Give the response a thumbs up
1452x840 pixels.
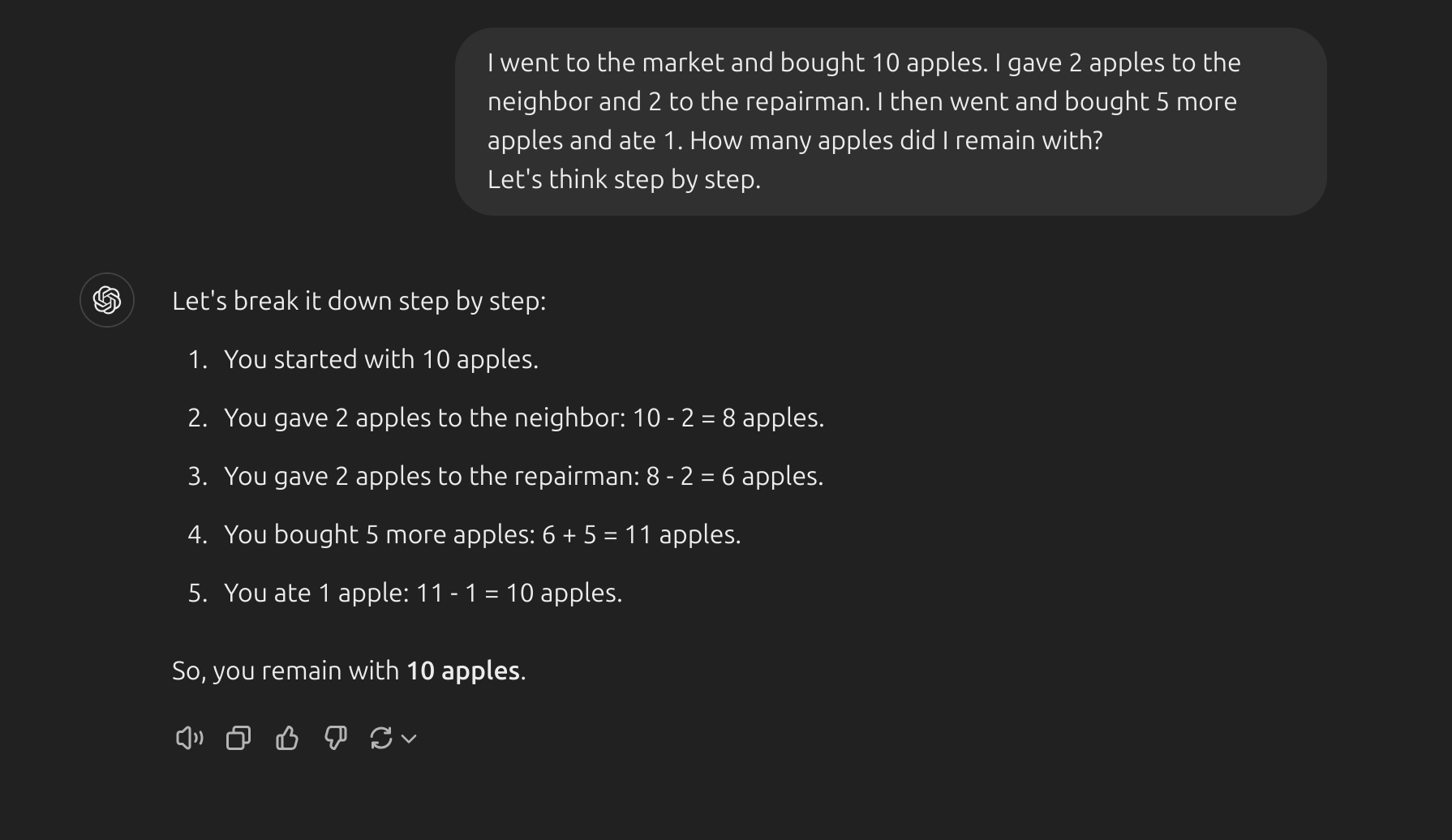coord(287,738)
